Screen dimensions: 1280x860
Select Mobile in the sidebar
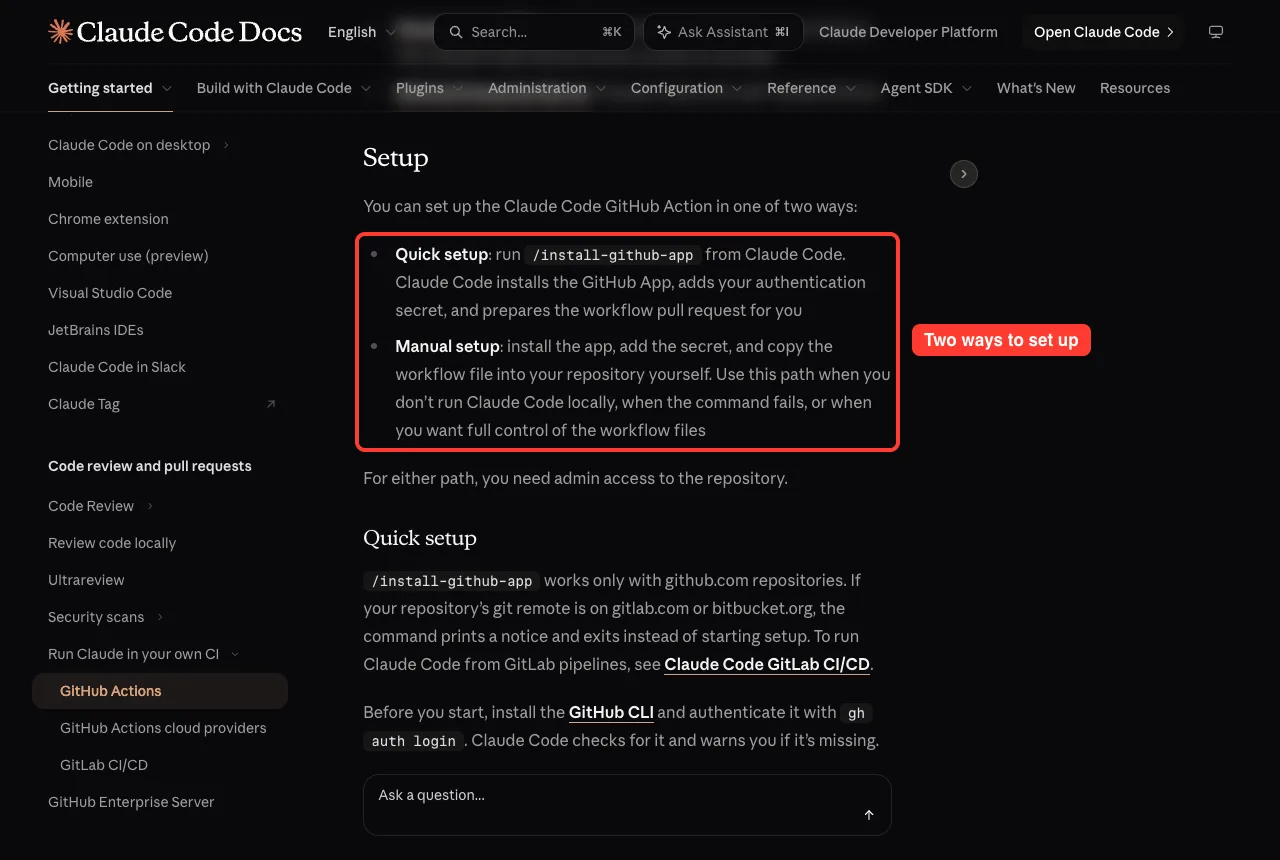tap(70, 182)
